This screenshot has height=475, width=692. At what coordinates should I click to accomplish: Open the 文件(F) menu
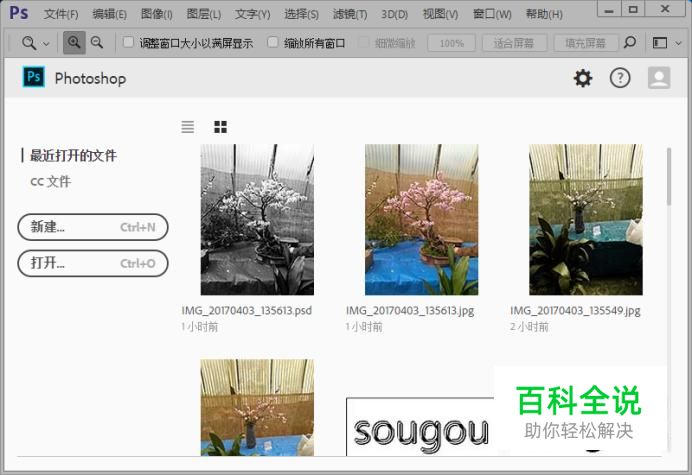click(61, 14)
